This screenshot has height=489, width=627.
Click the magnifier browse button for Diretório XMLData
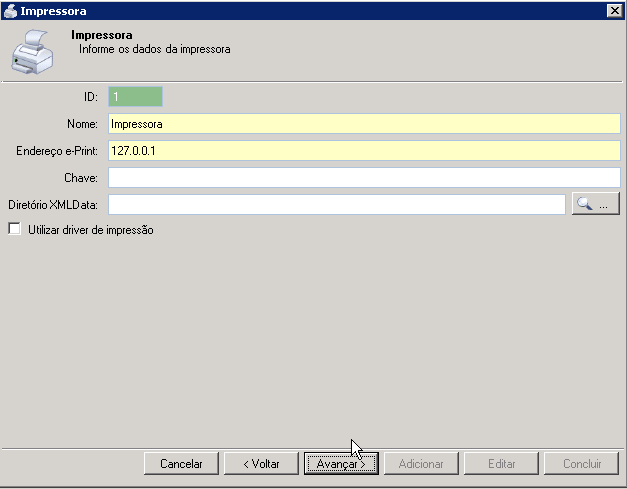595,204
